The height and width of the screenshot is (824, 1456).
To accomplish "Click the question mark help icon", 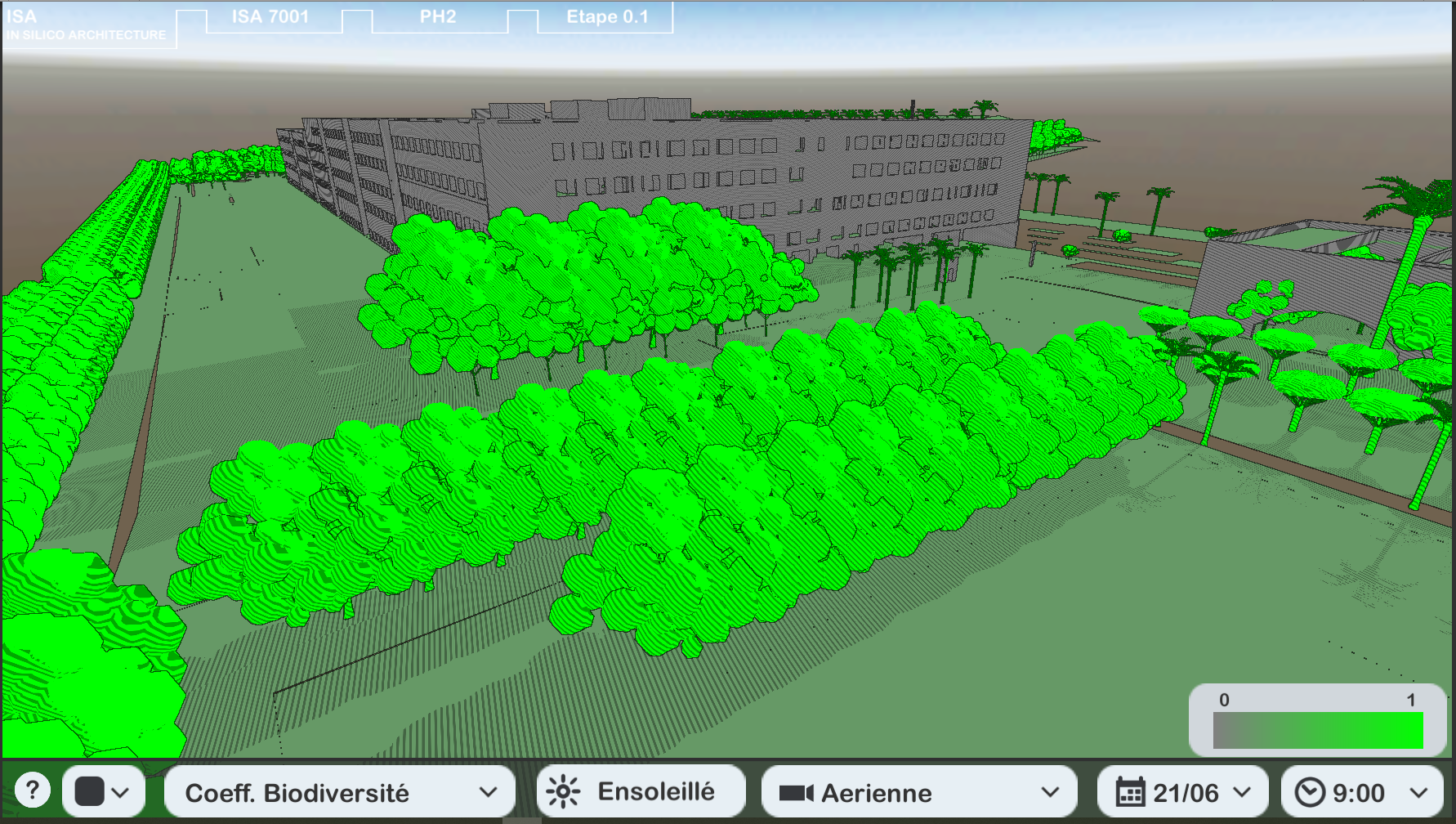I will (33, 790).
